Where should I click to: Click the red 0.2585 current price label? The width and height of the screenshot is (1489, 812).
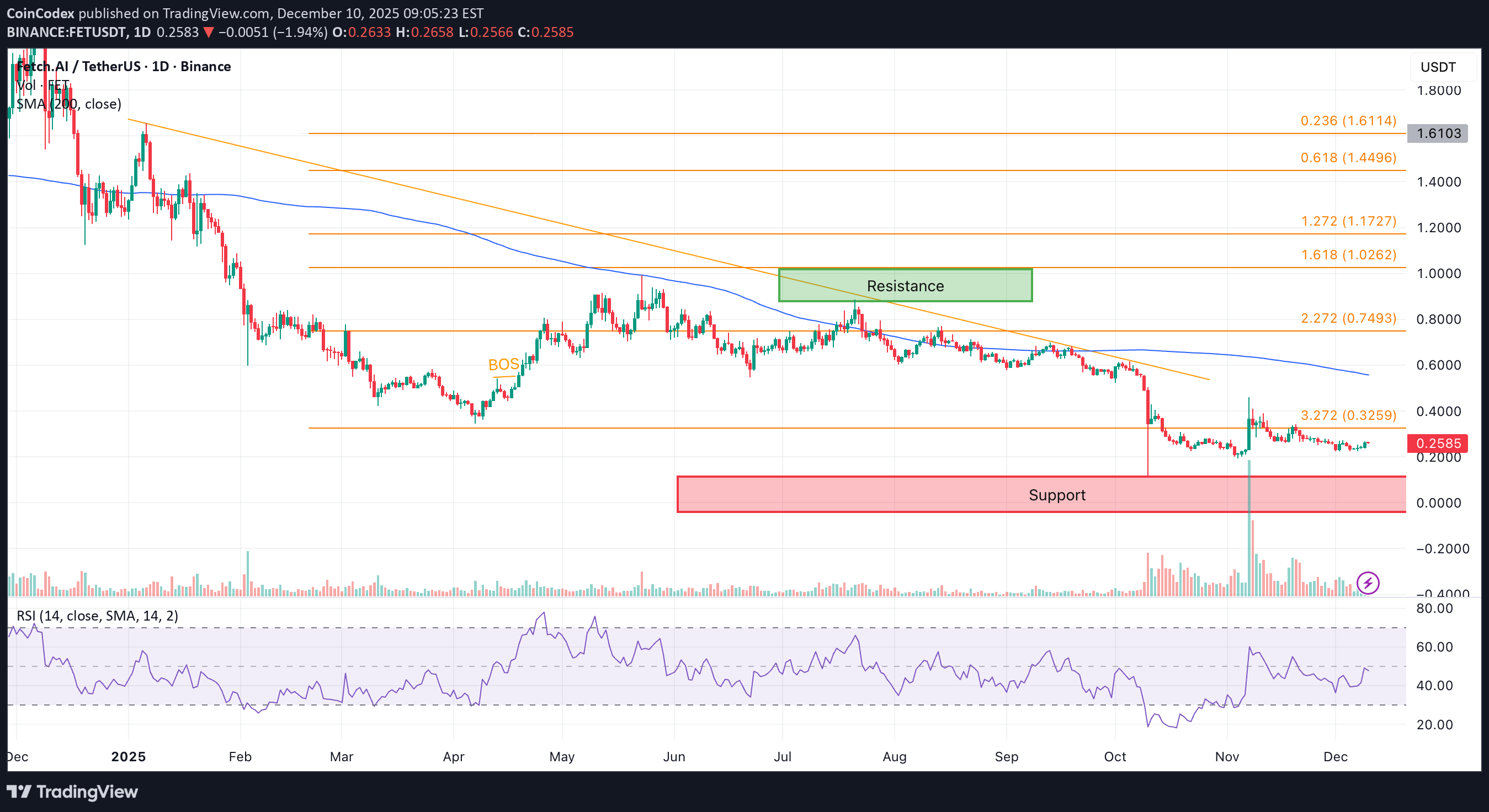(x=1438, y=444)
